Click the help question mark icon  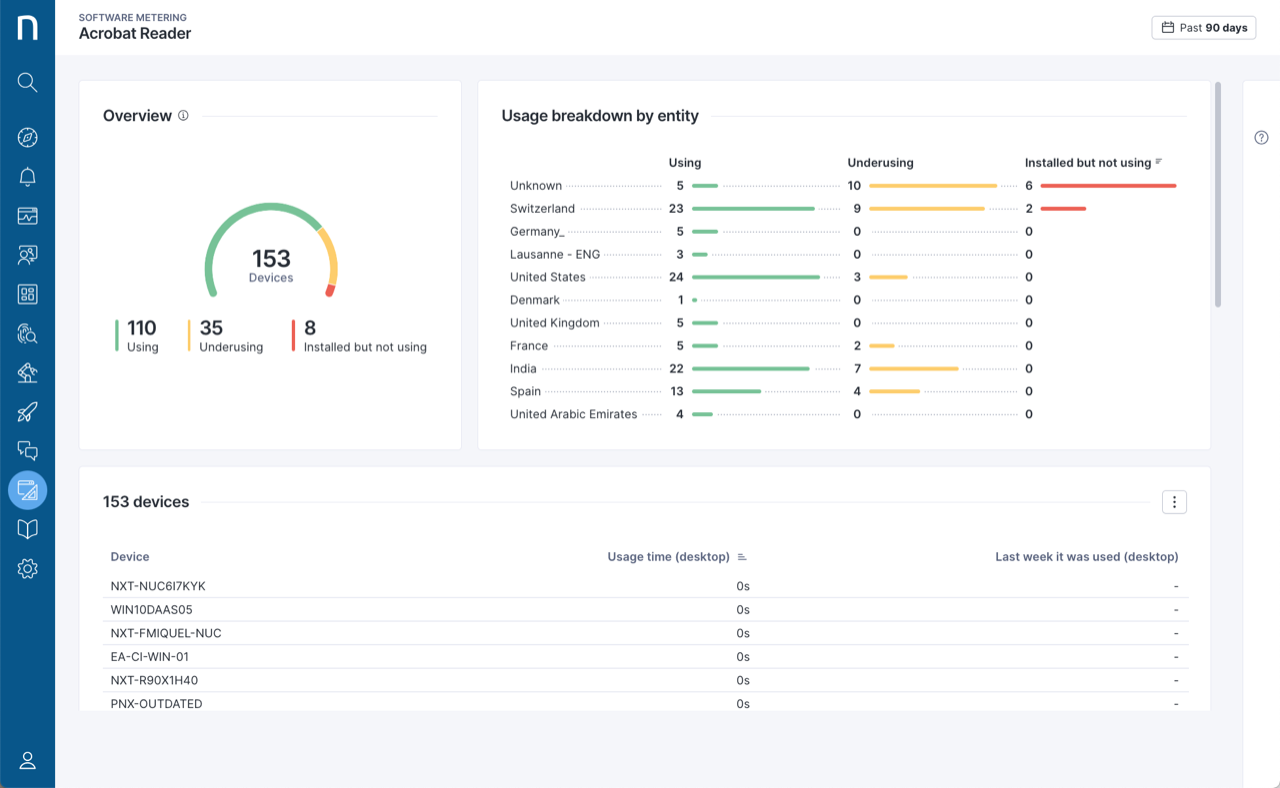pyautogui.click(x=1261, y=138)
